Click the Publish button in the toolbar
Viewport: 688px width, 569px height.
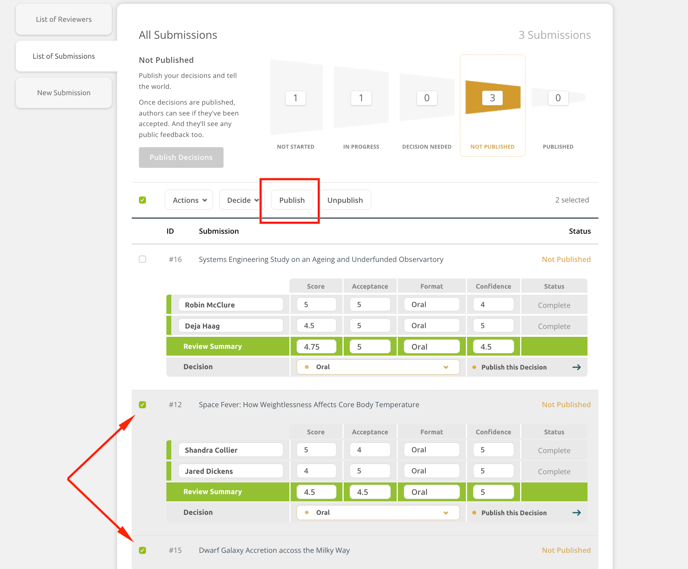292,200
